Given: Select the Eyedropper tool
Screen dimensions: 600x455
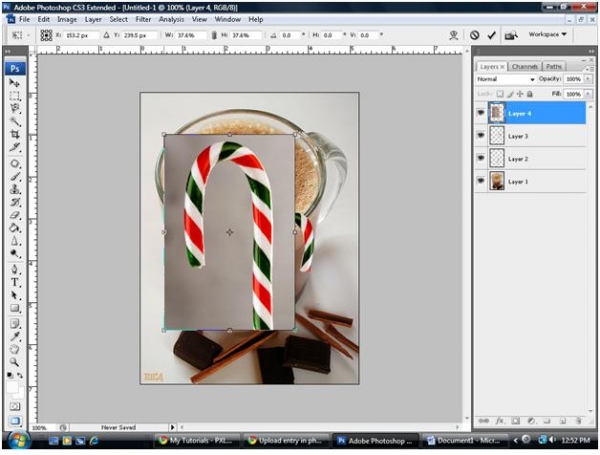Looking at the screenshot, I should pos(15,337).
